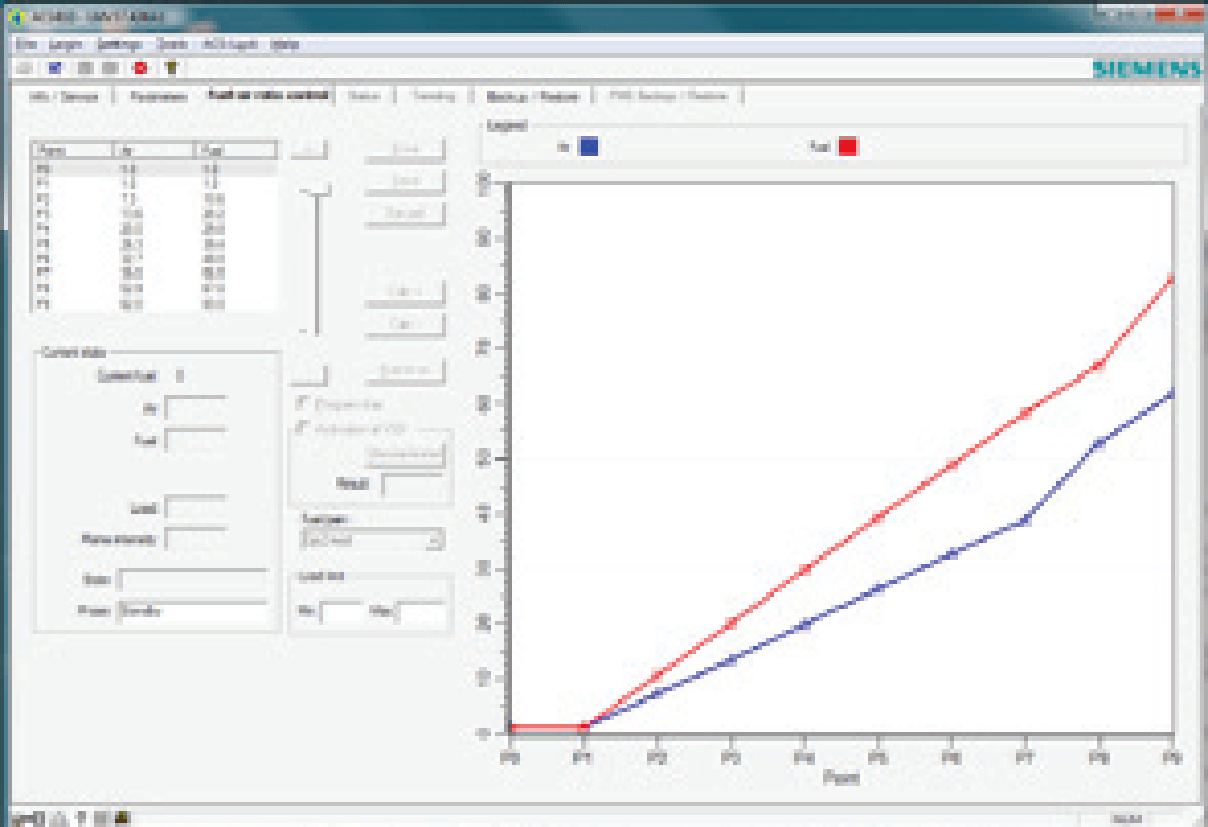
Task: Click the Discard button
Action: 404,213
